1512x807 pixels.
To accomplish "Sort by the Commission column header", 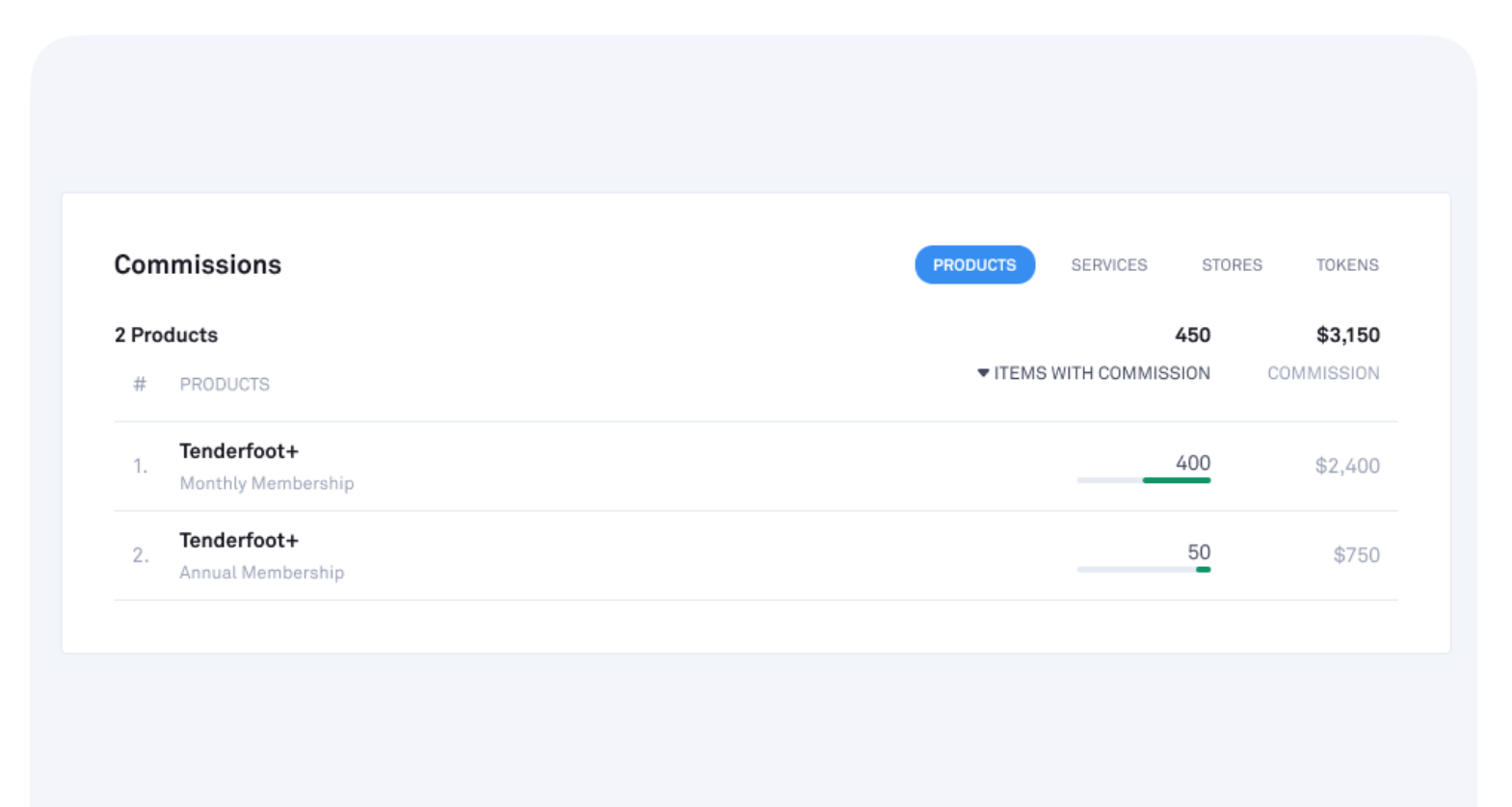I will pyautogui.click(x=1322, y=373).
